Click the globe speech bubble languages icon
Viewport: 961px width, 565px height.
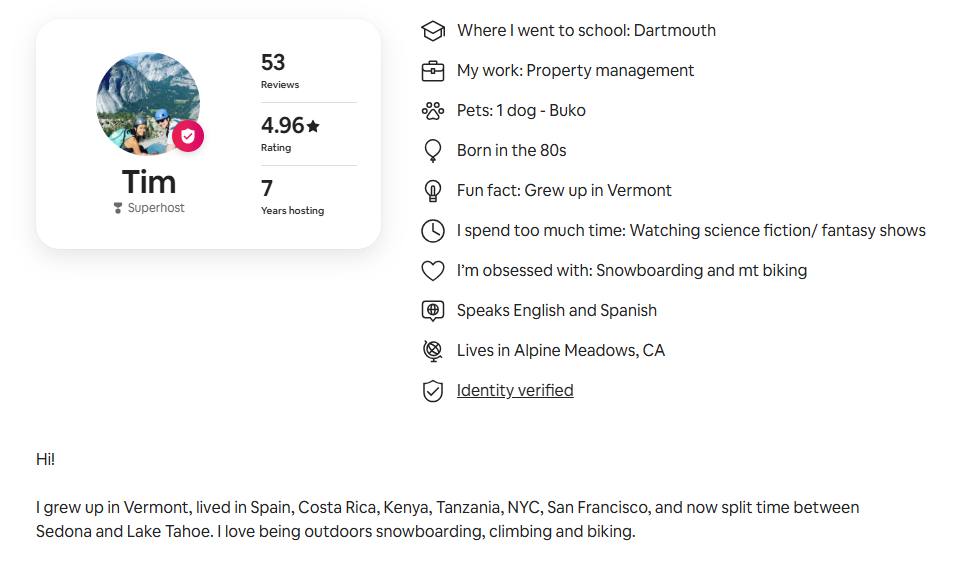[432, 311]
